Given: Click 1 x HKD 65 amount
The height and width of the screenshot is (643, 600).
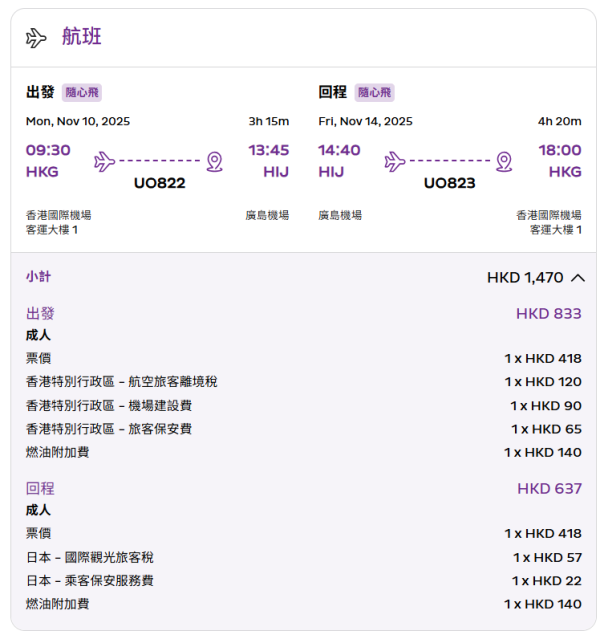Looking at the screenshot, I should point(546,429).
